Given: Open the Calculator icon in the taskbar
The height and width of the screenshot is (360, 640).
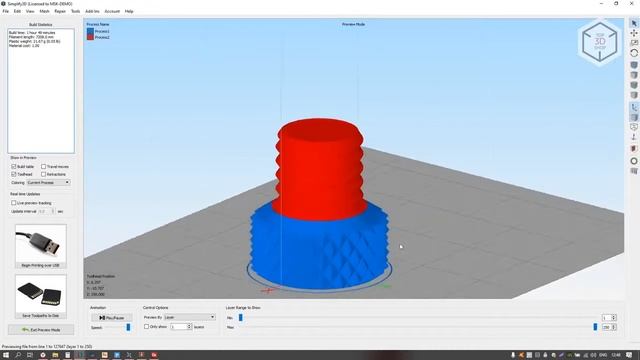Looking at the screenshot, I should tap(67, 355).
